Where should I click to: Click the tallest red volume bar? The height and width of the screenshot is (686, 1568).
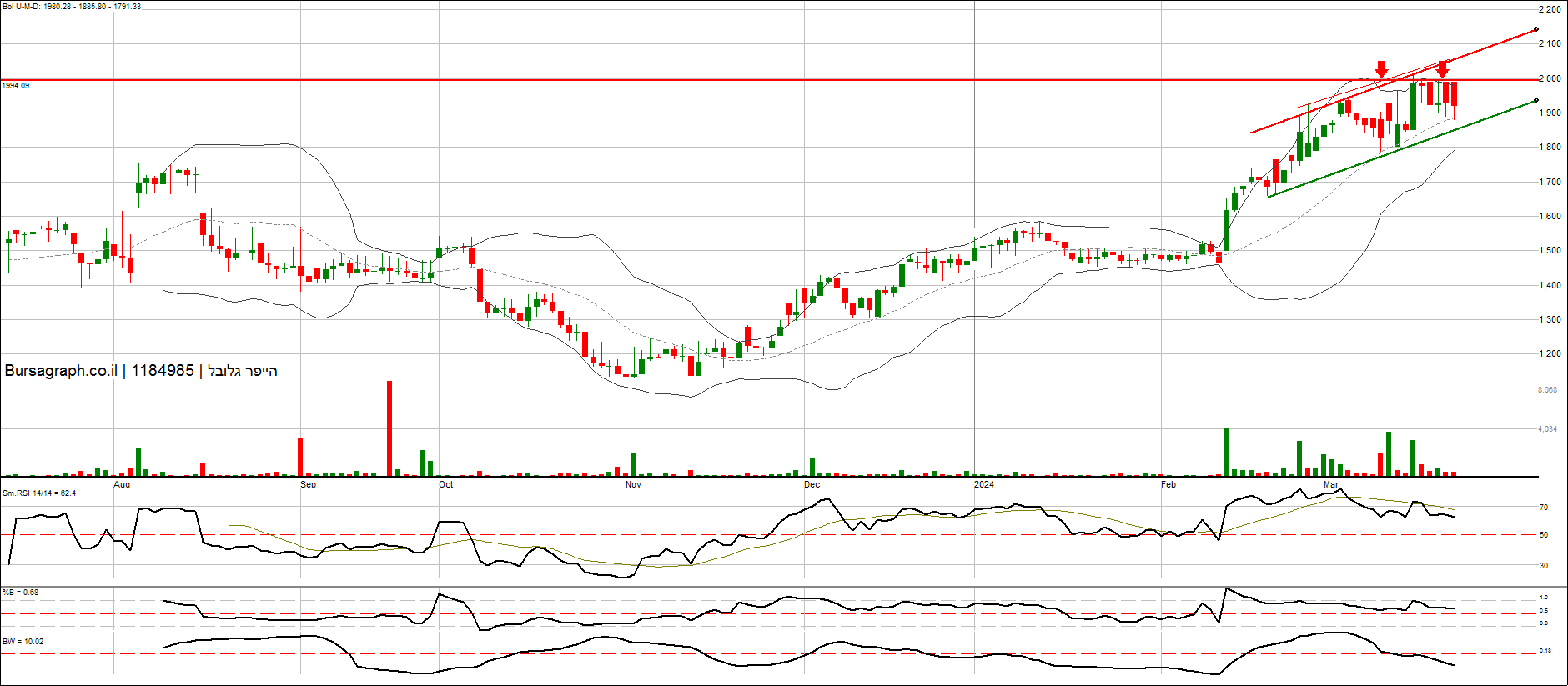[389, 428]
